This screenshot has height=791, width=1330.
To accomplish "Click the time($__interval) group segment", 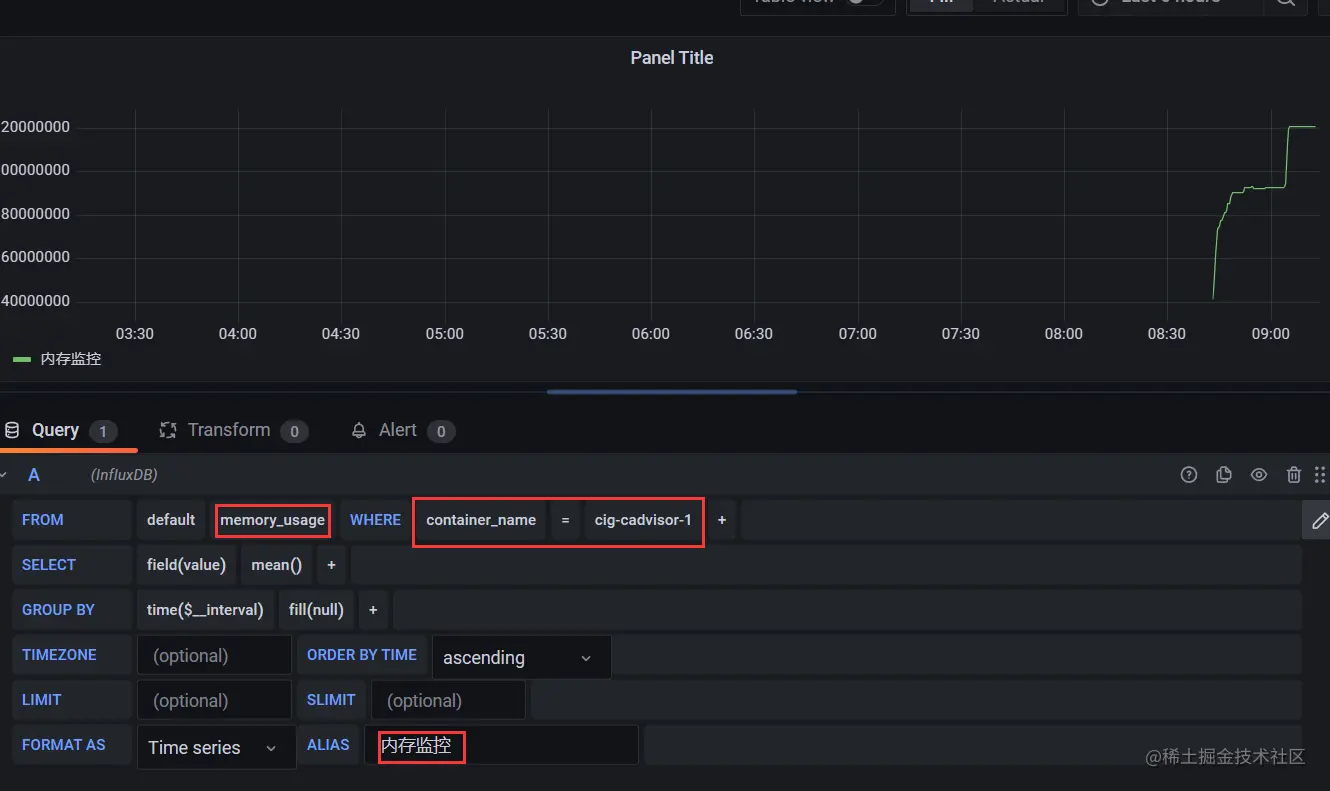I will [205, 610].
